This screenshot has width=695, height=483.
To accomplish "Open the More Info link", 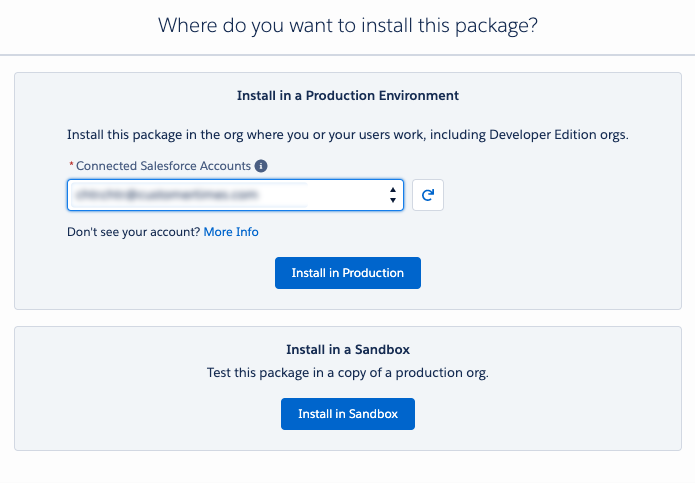I will pos(231,232).
